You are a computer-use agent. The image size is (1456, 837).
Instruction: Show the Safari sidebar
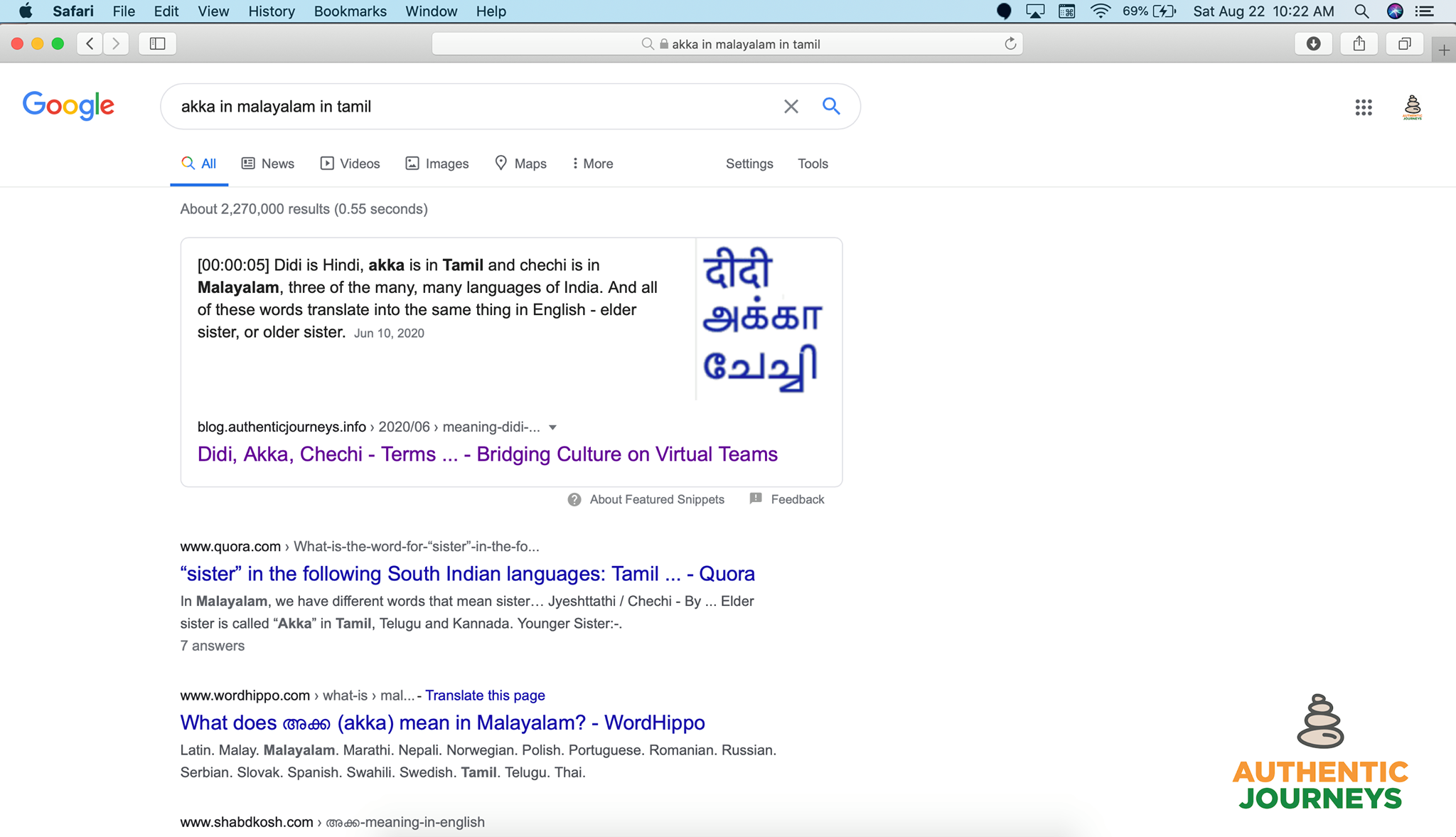click(x=157, y=44)
